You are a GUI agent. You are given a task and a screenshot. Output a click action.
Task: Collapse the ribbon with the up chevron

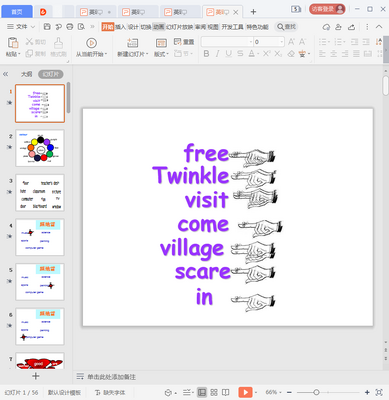379,27
